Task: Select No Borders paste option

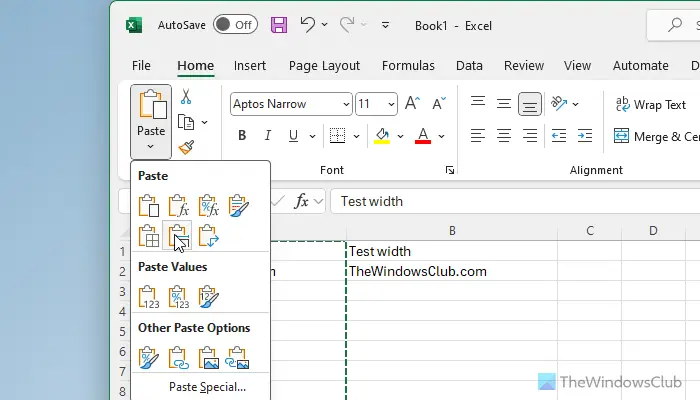Action: pos(148,236)
